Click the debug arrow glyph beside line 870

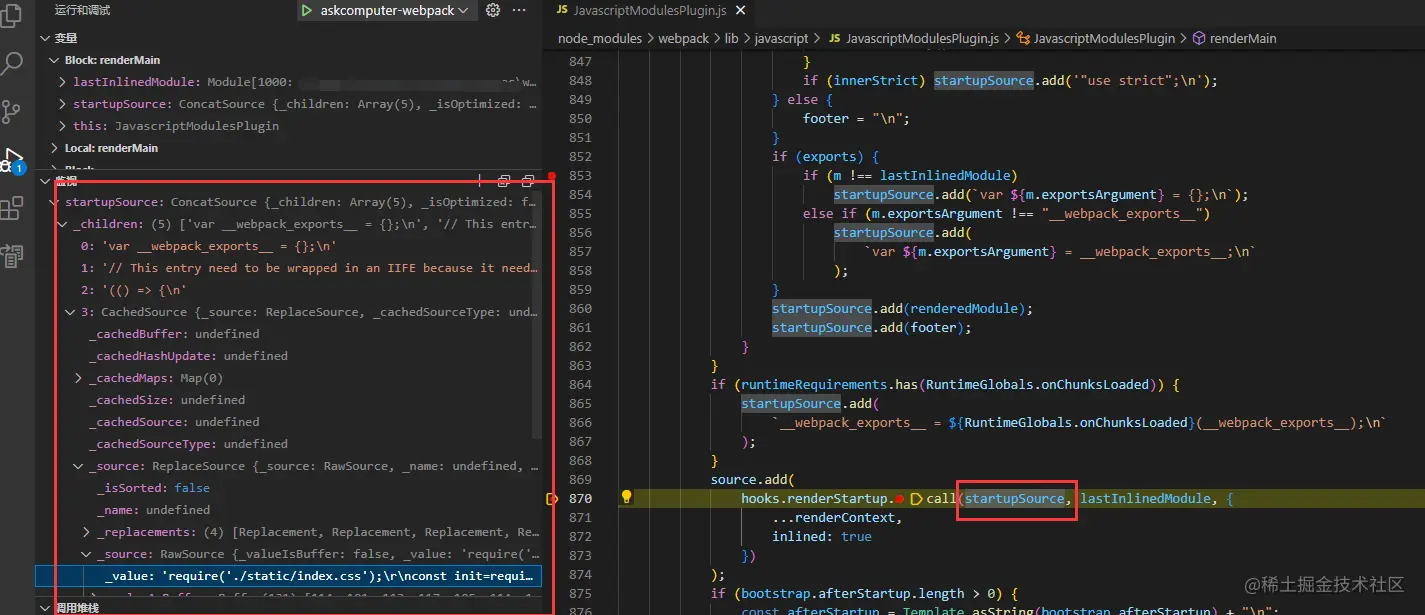click(x=551, y=498)
